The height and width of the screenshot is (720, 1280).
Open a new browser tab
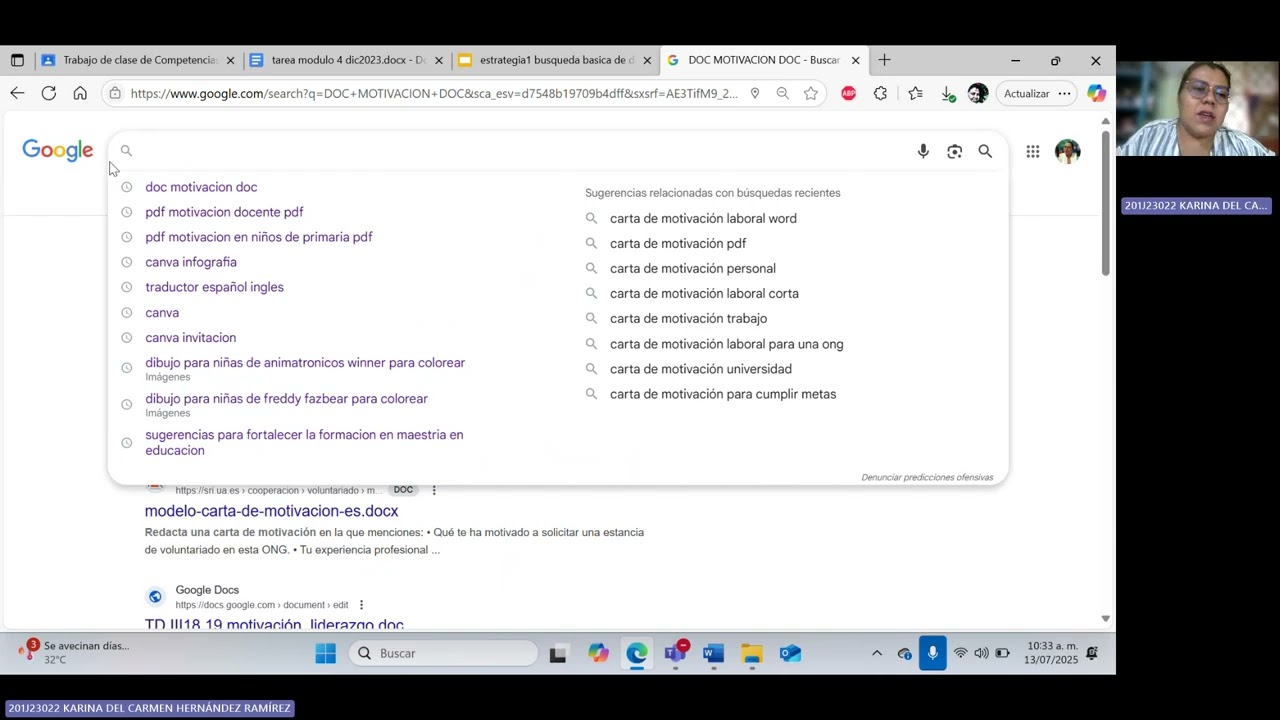point(884,60)
